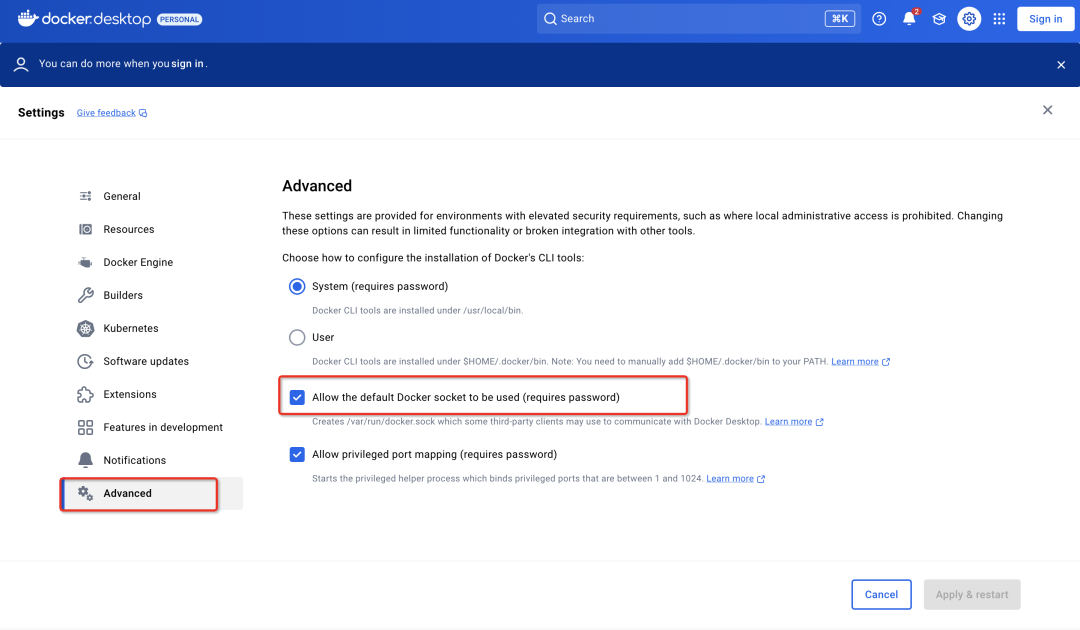The width and height of the screenshot is (1080, 630).
Task: Click external link icon beside Give feedback
Action: pyautogui.click(x=143, y=113)
